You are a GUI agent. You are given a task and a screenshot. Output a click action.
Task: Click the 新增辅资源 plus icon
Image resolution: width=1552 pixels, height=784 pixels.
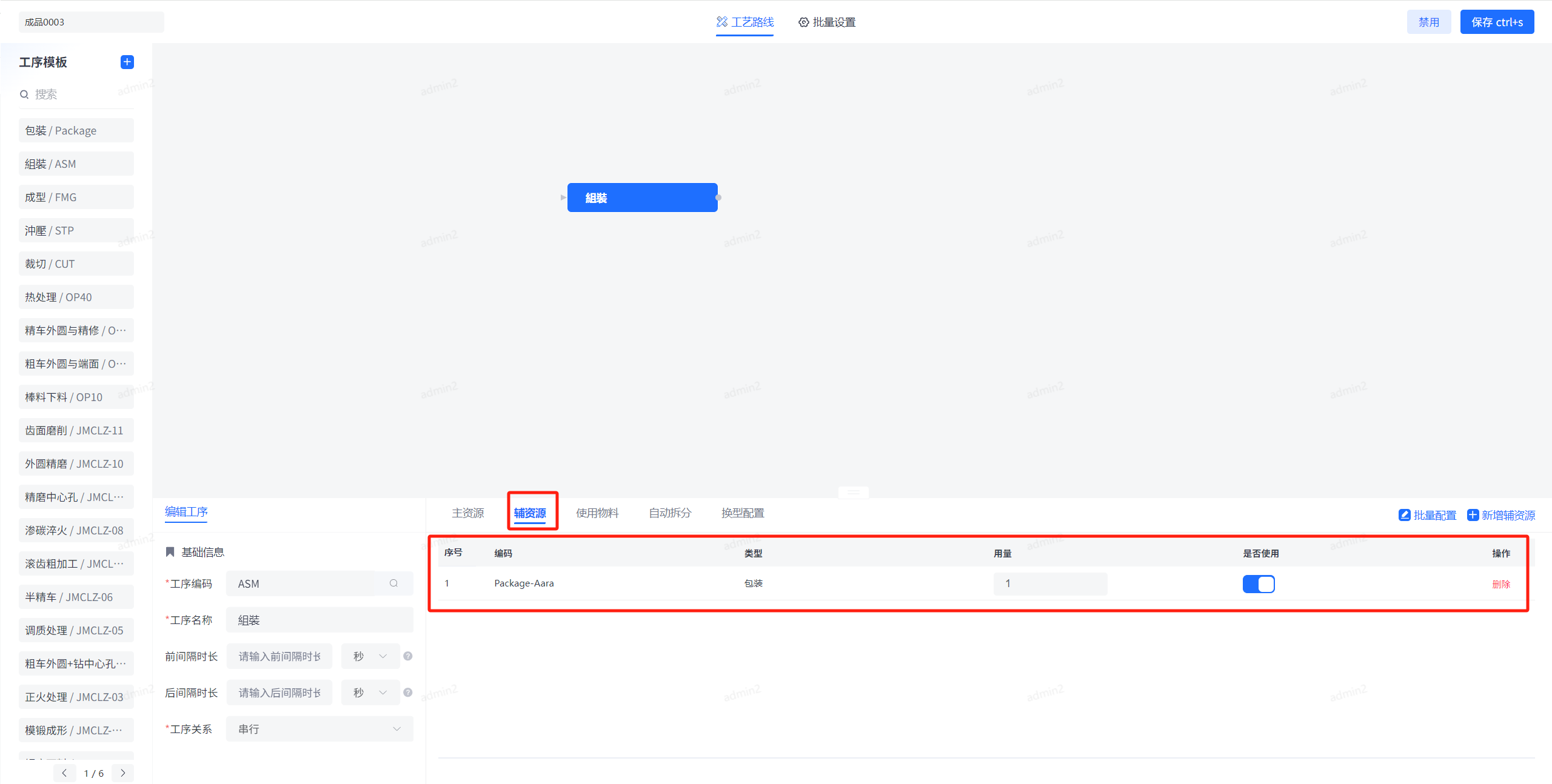[x=1472, y=515]
